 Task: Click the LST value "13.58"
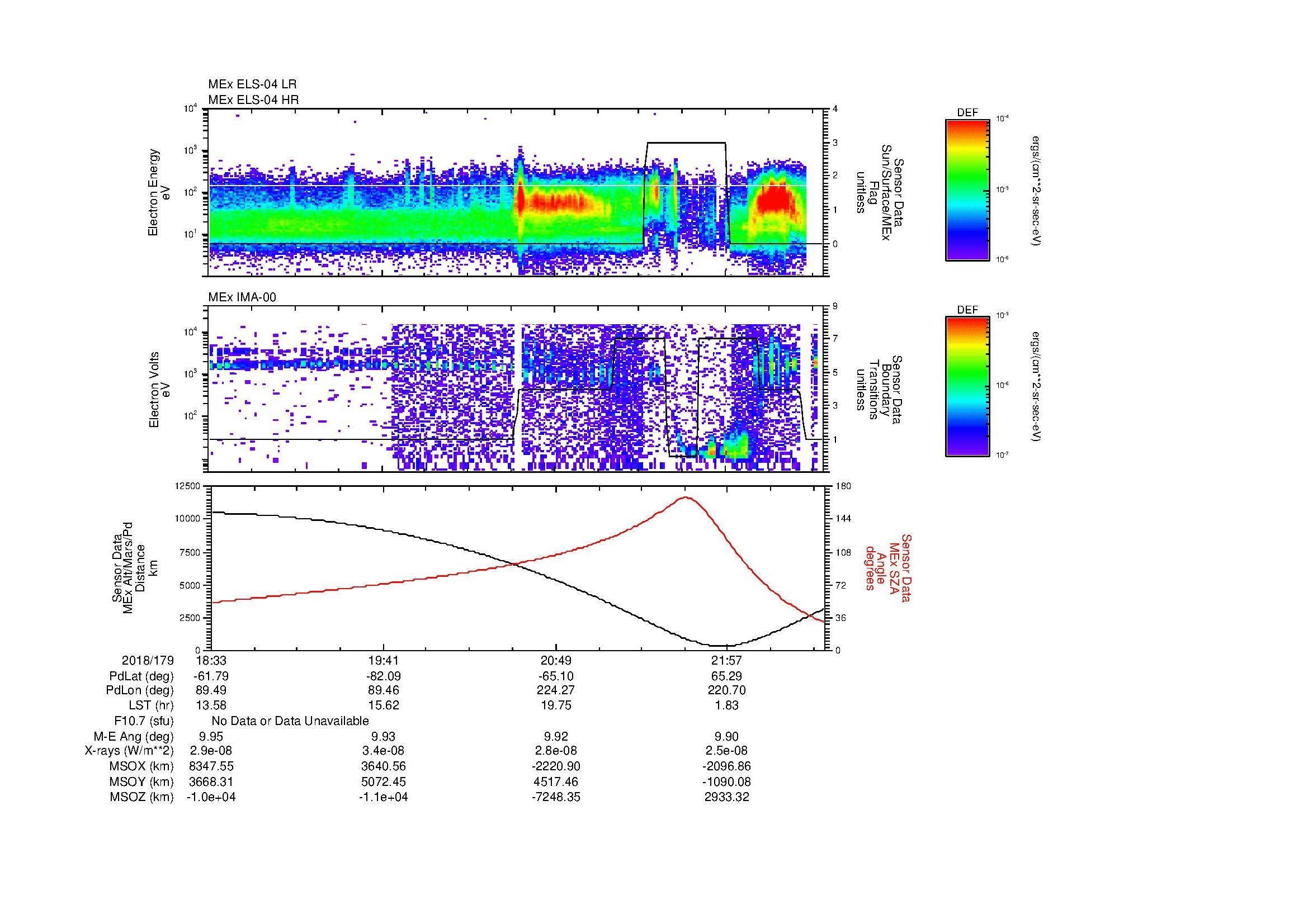coord(211,705)
